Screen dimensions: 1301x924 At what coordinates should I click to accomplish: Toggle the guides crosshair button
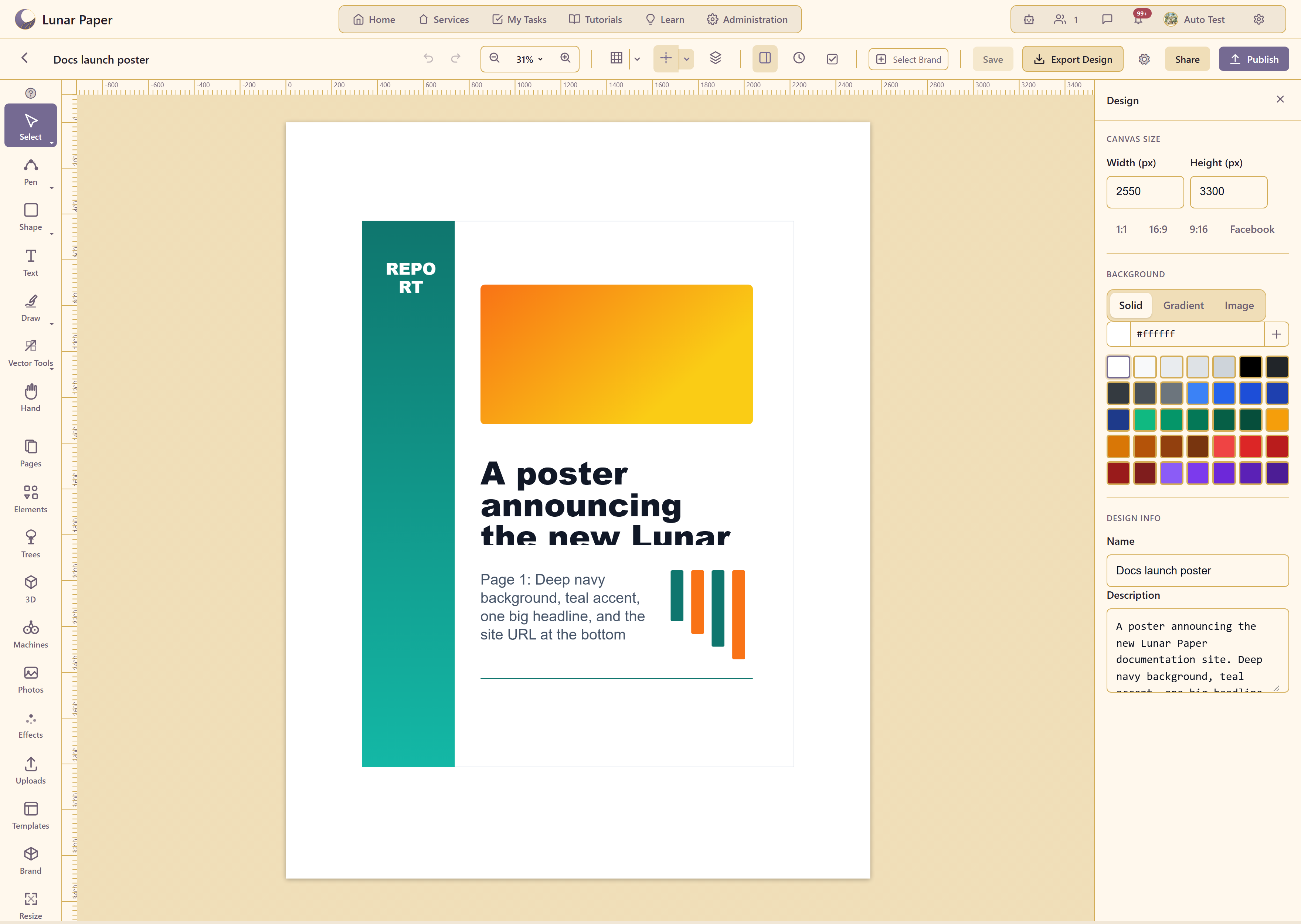click(666, 59)
